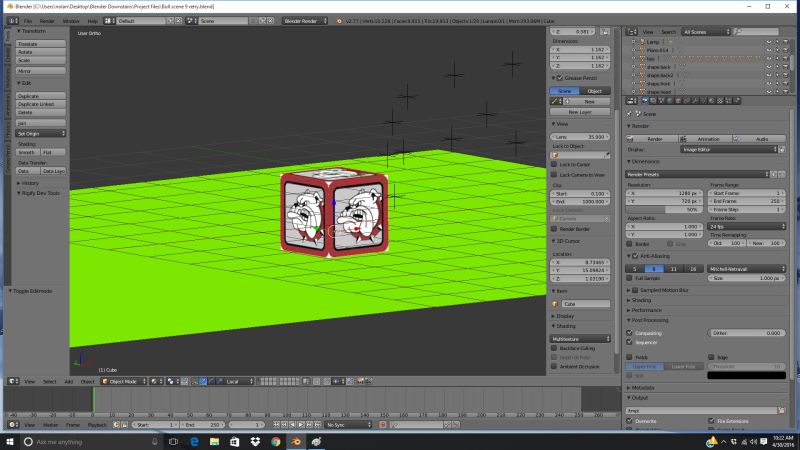Enable Lock to Cursor checkbox
800x450 pixels.
pos(554,164)
